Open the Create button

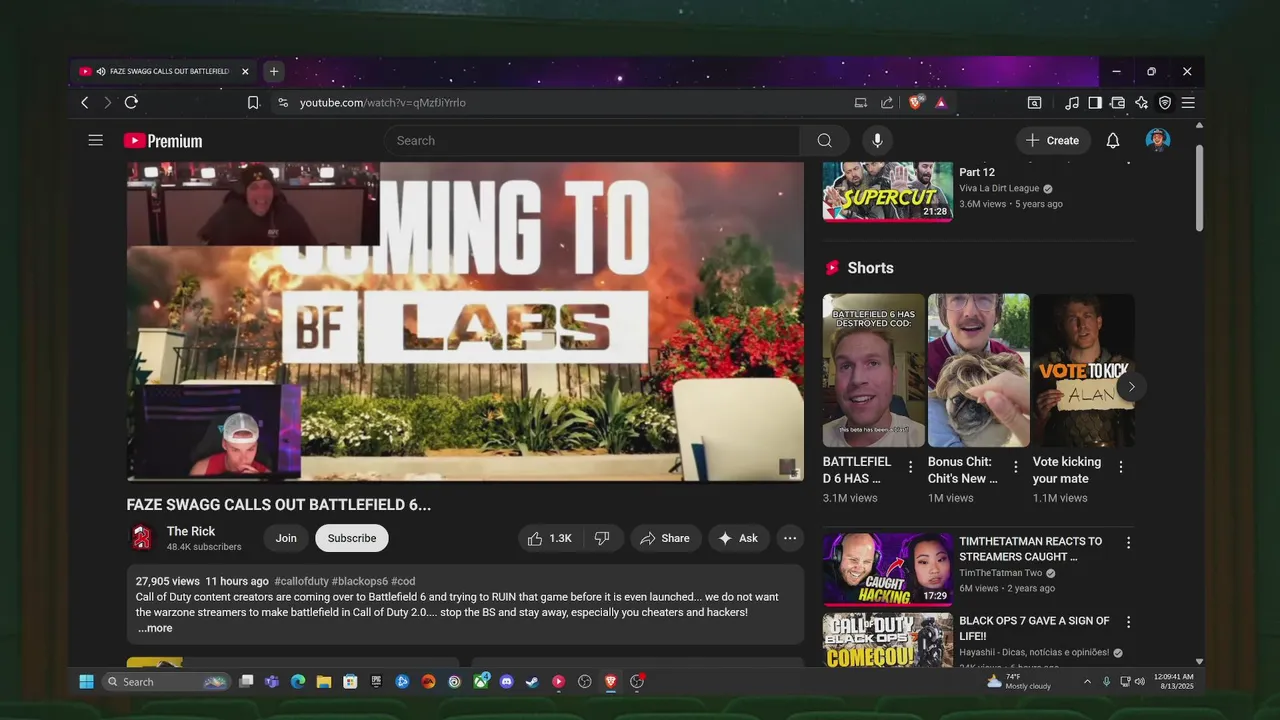(x=1052, y=141)
